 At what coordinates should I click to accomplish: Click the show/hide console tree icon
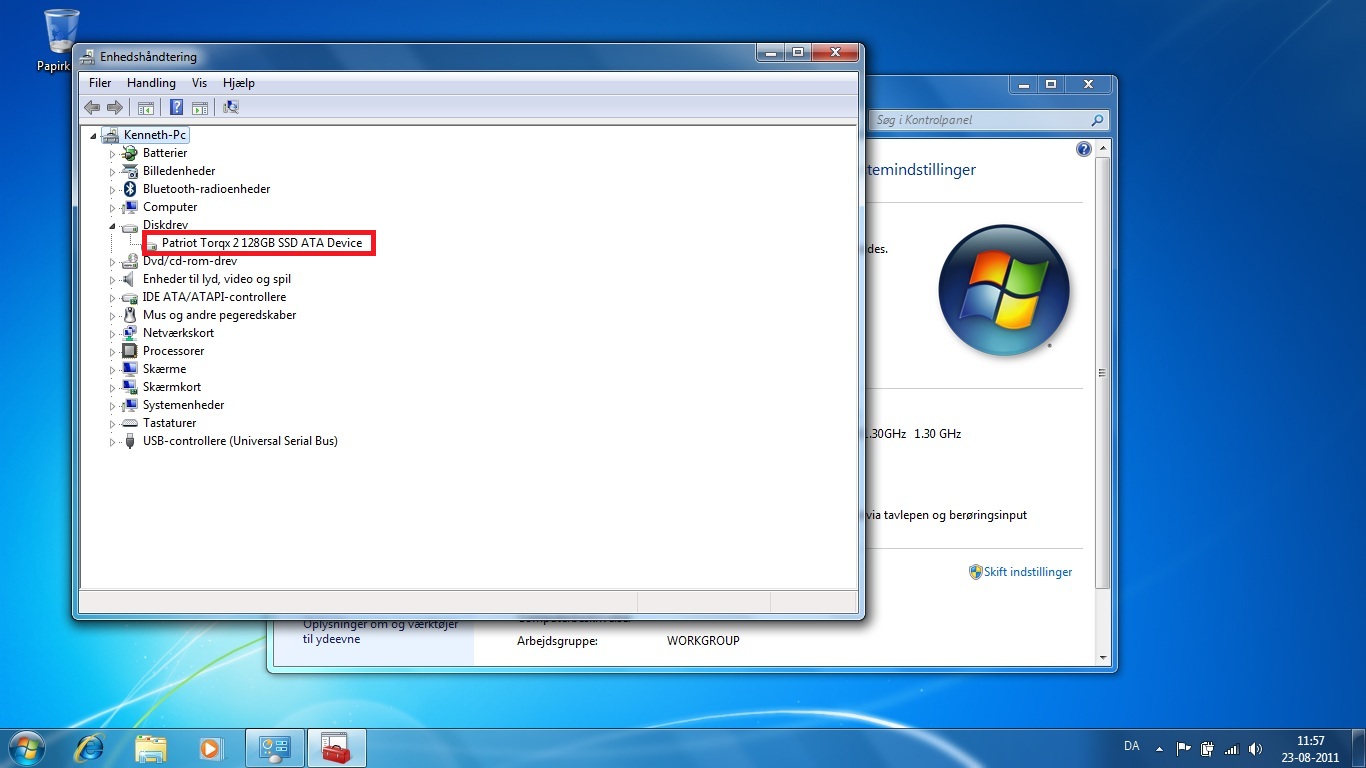pos(145,107)
